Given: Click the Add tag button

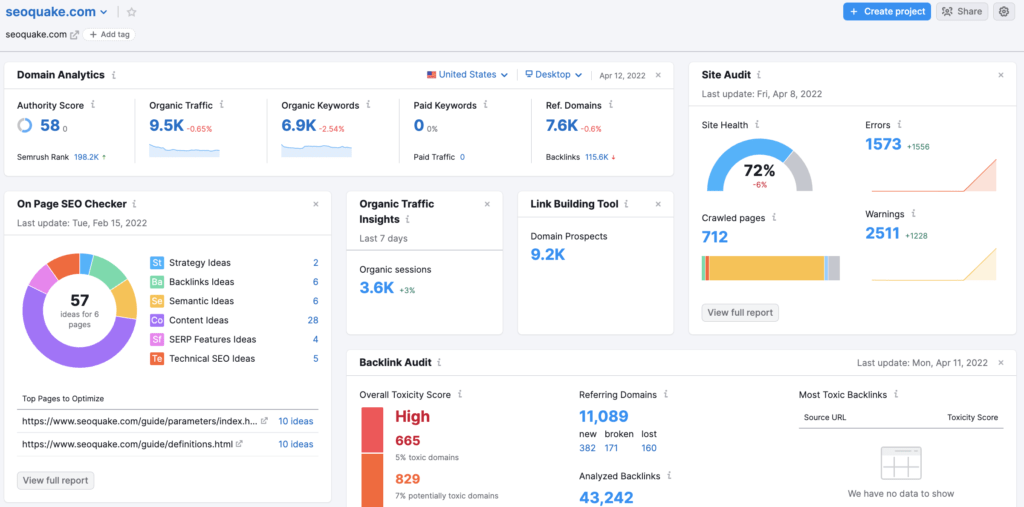Looking at the screenshot, I should tap(110, 34).
